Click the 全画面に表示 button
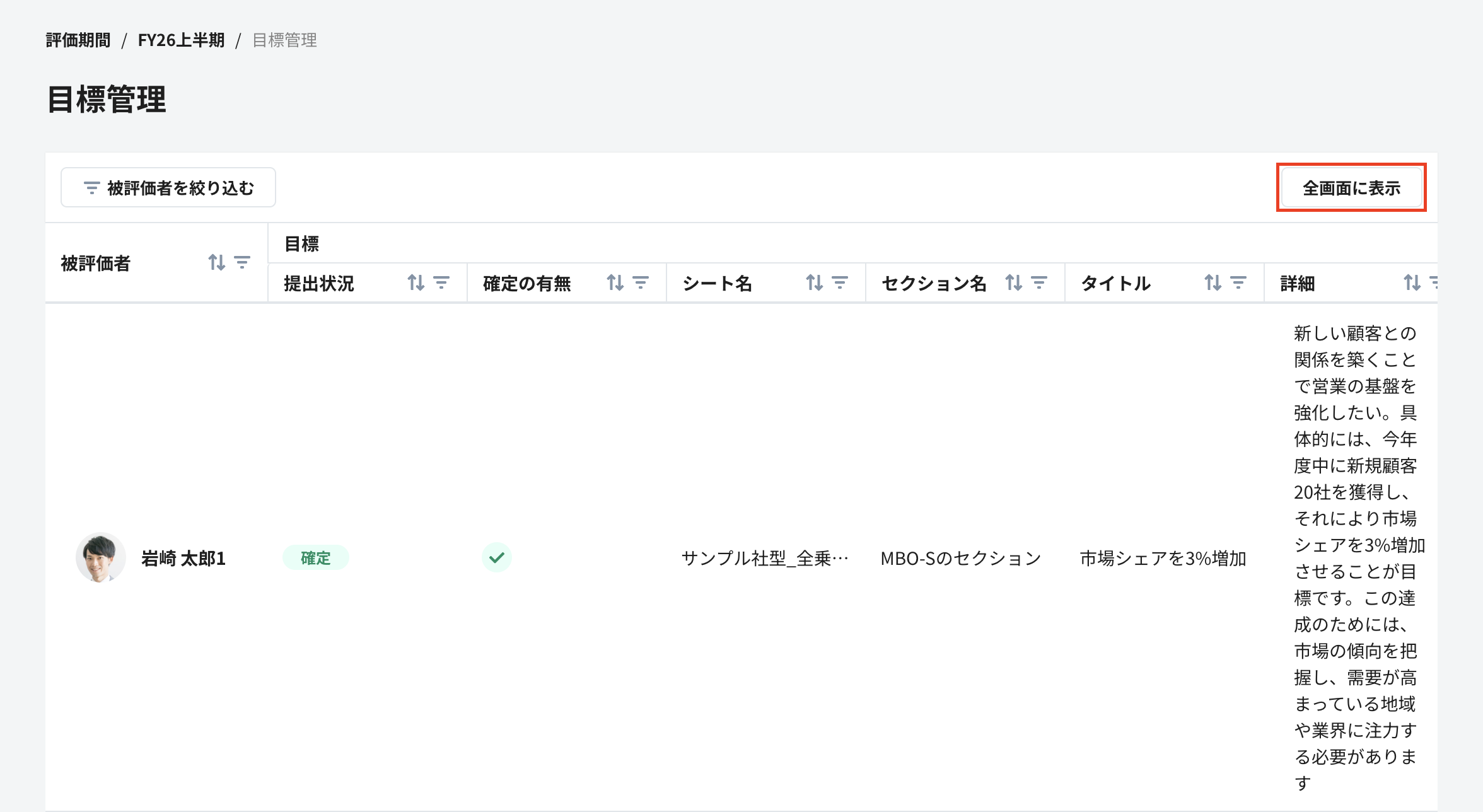Image resolution: width=1483 pixels, height=812 pixels. 1351,187
